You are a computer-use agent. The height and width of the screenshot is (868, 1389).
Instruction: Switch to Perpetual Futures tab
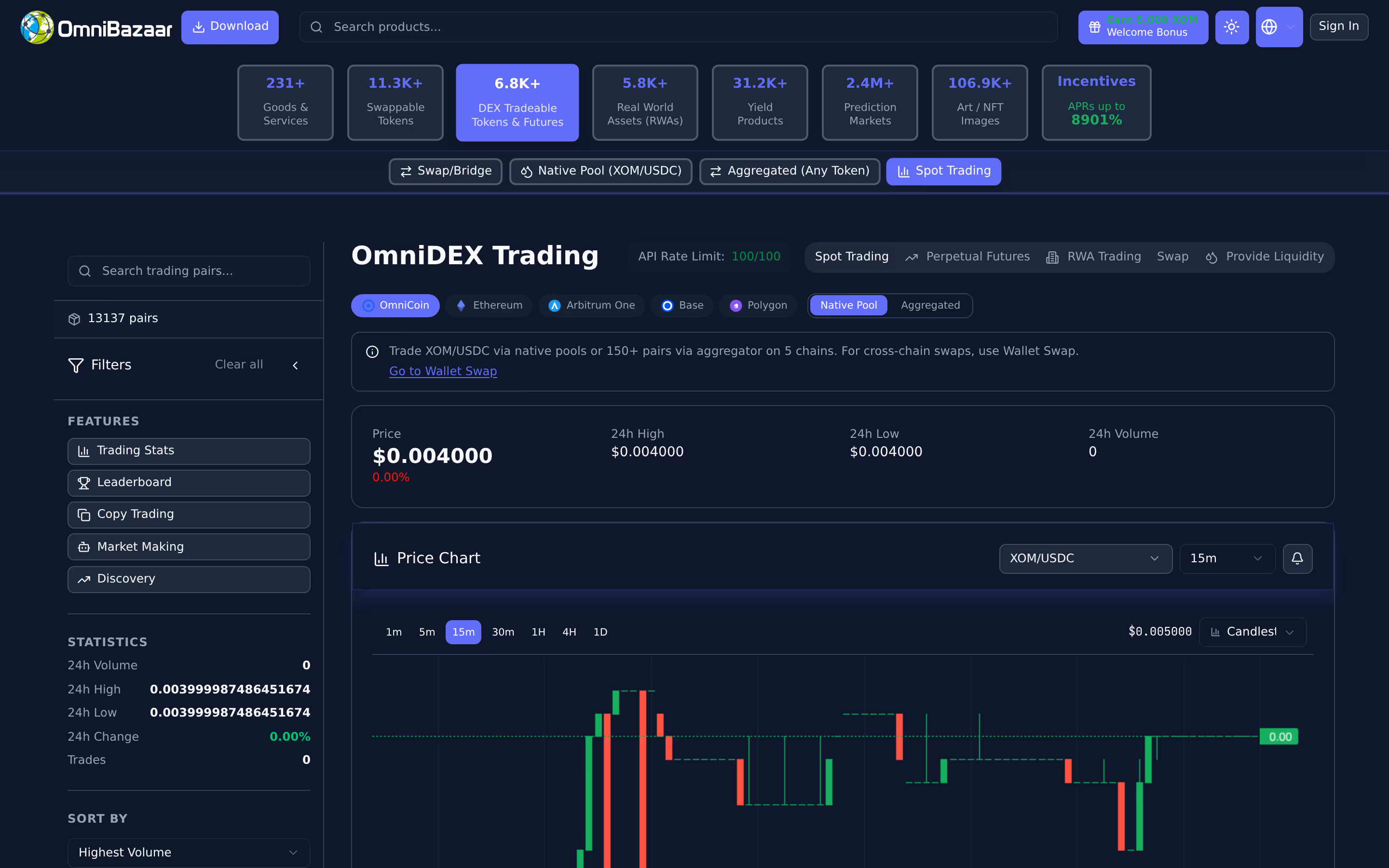coord(967,257)
